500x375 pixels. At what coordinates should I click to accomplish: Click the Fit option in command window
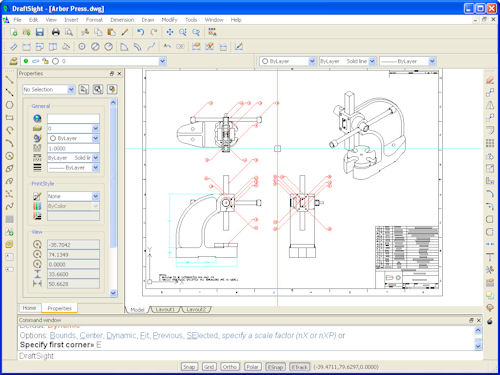145,335
